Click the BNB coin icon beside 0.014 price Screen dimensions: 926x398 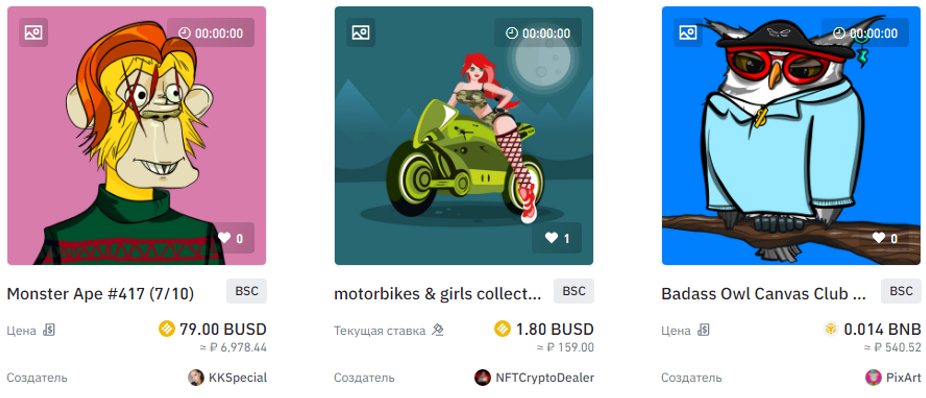coord(832,329)
